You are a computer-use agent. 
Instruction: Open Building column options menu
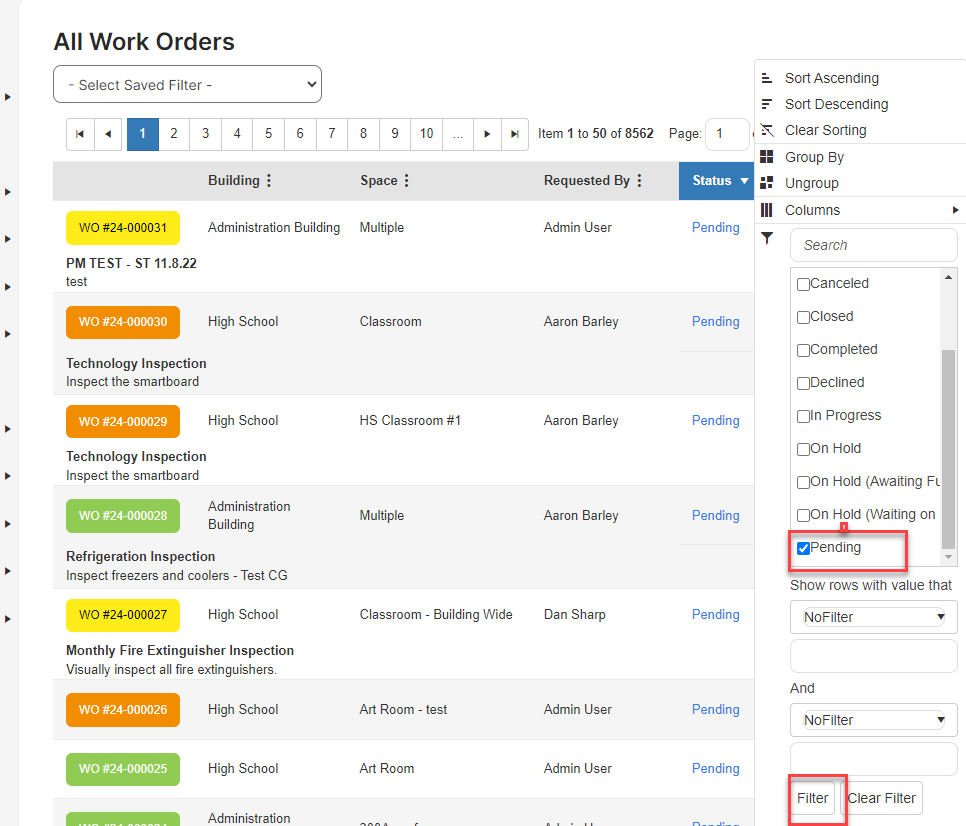(269, 180)
